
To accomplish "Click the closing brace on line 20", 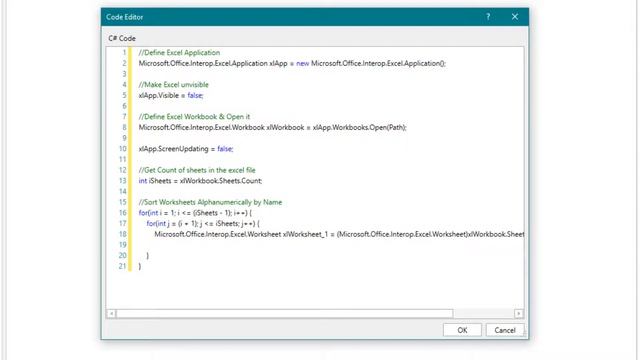I will 147,256.
